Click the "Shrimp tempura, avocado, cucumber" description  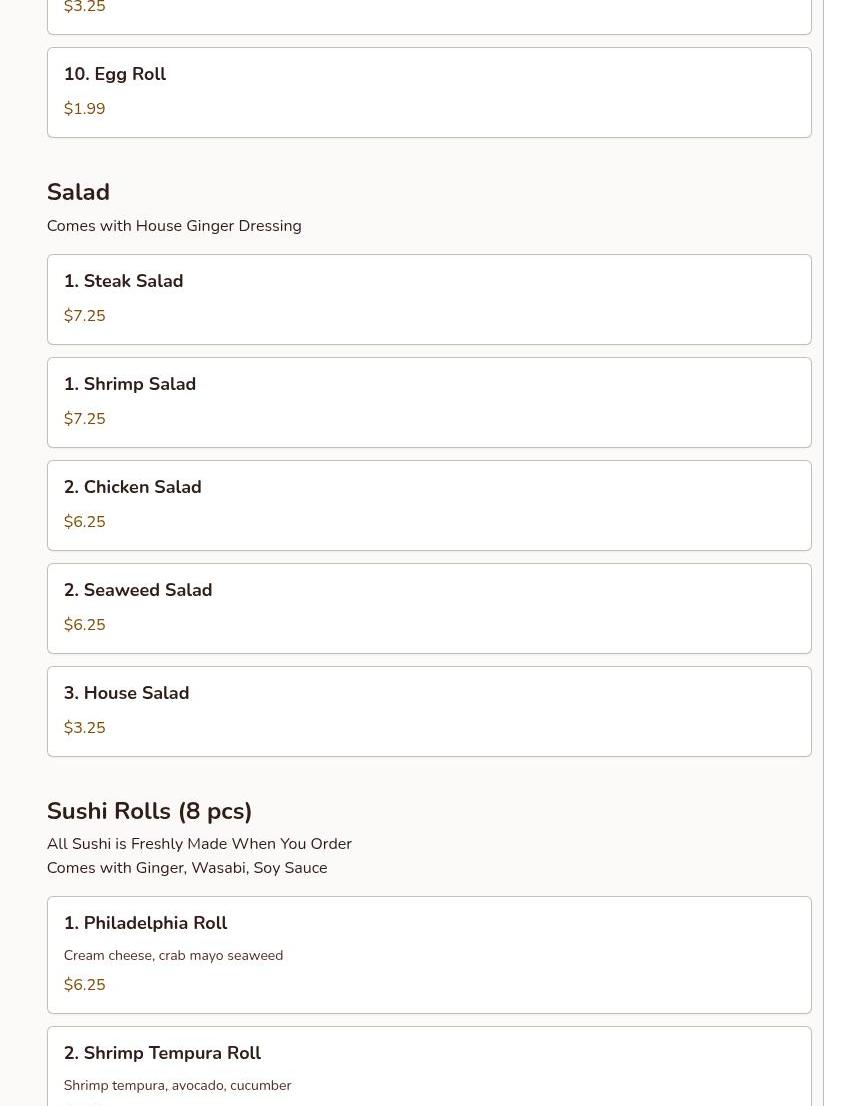click(177, 1085)
